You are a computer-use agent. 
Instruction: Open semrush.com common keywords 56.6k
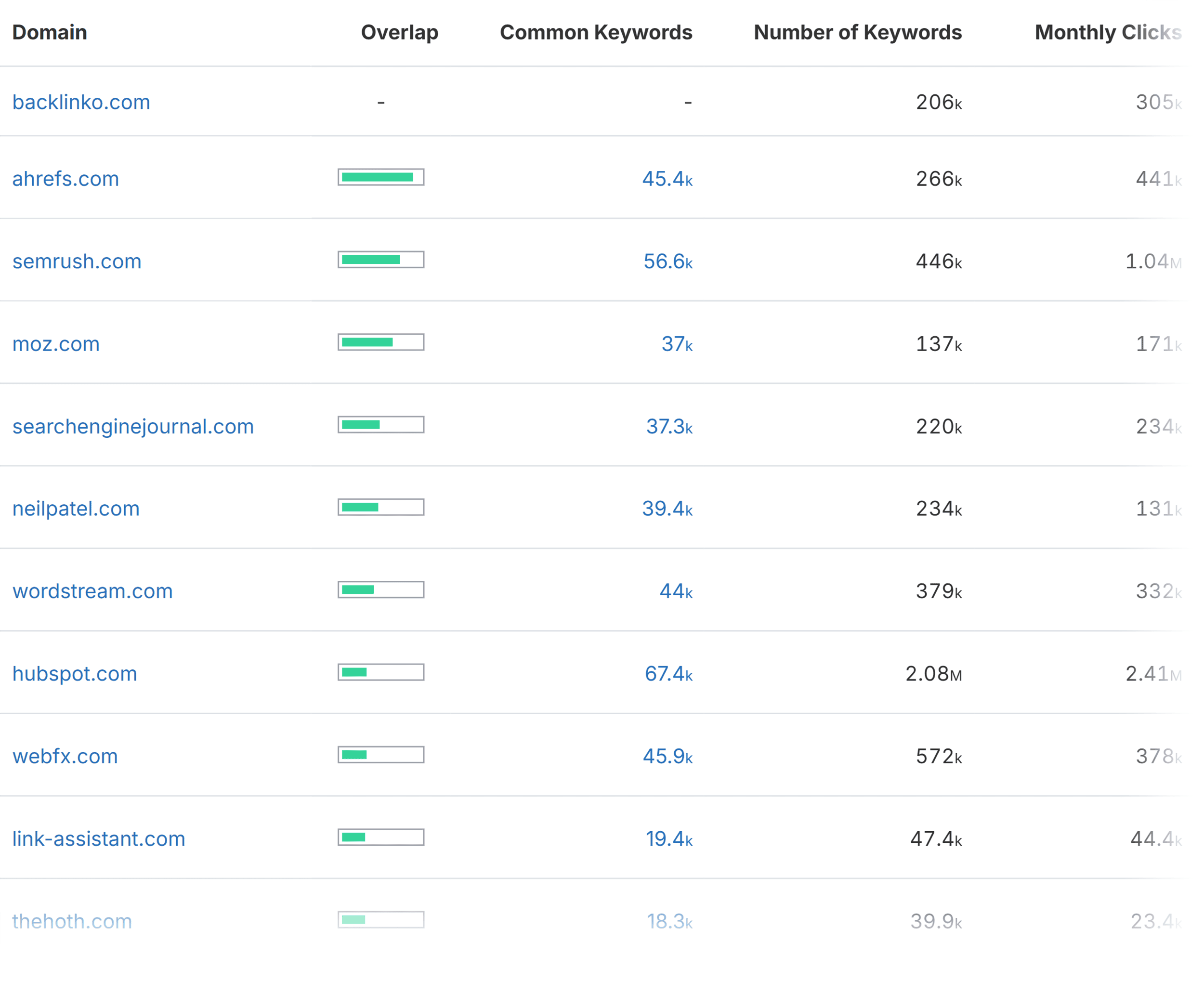(668, 261)
